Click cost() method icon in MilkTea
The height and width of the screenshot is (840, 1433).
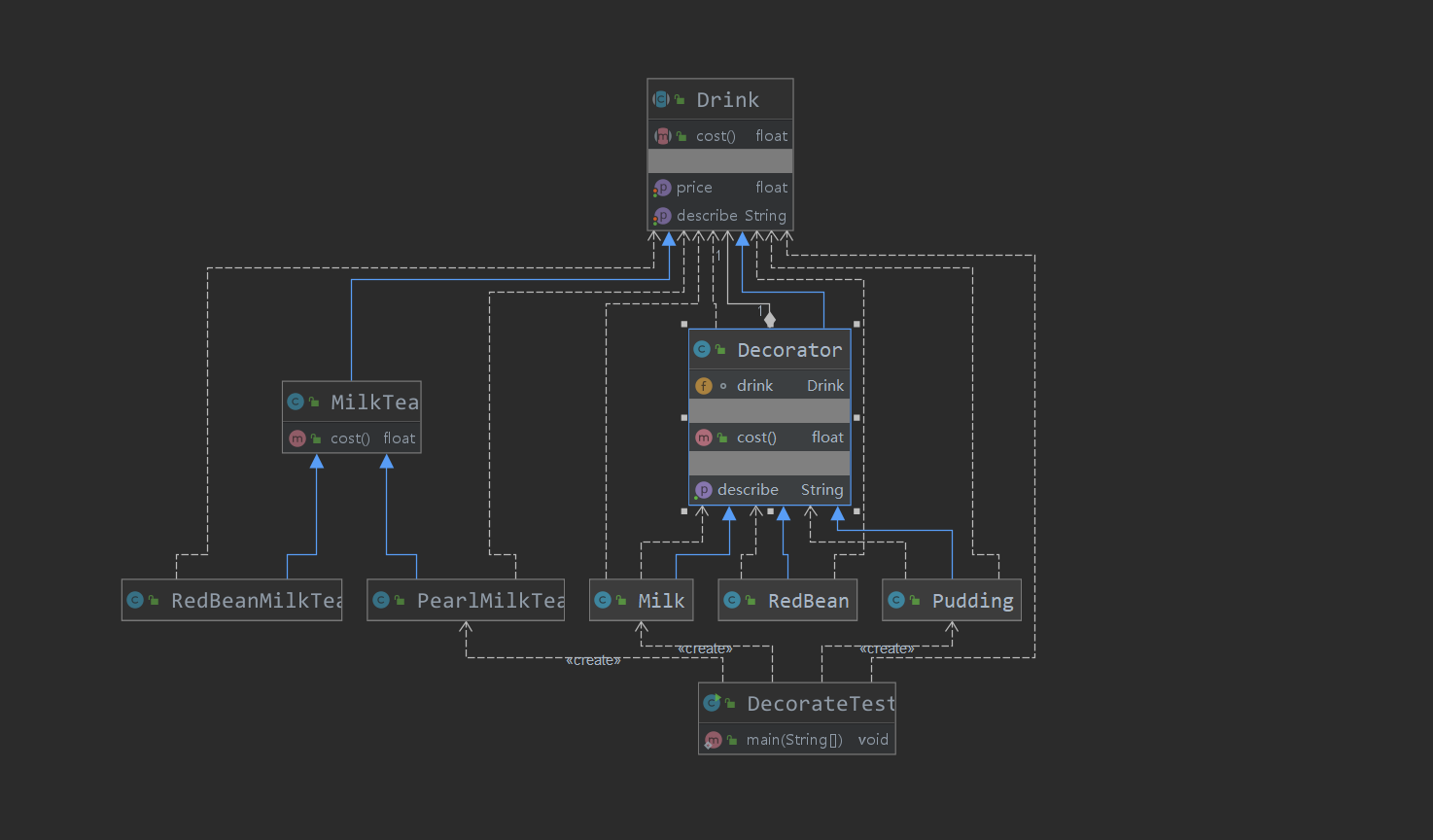[297, 438]
